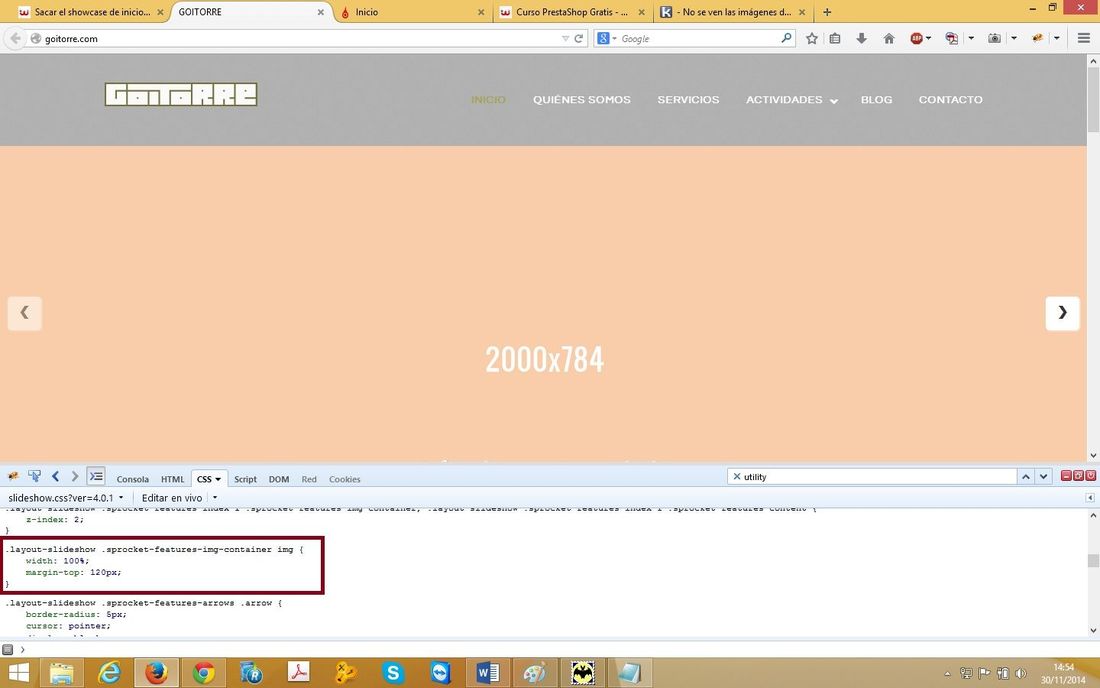
Task: Reload the goitorre.com page
Action: 579,39
